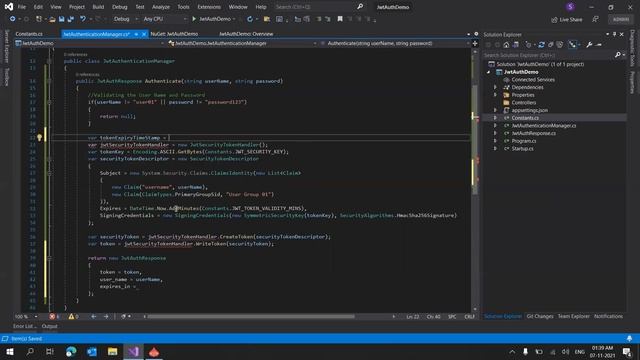The height and width of the screenshot is (360, 640).
Task: Click the toolbar Restart/refresh circular arrow icon
Action: (x=250, y=19)
